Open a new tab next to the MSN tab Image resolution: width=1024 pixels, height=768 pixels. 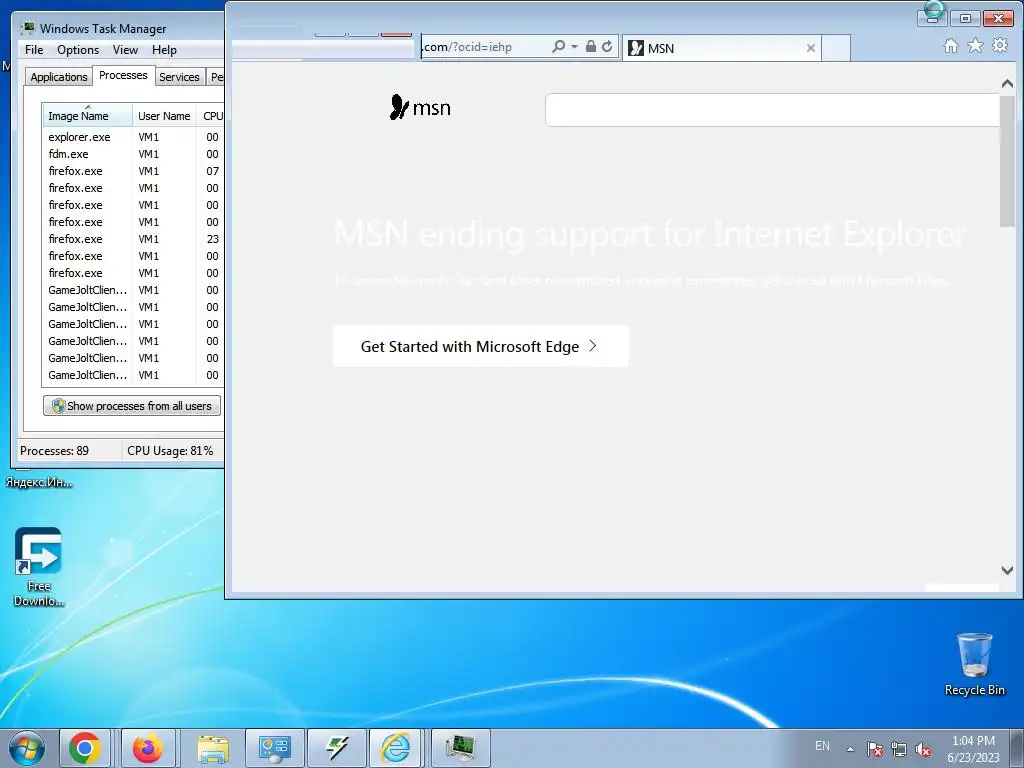tap(836, 48)
